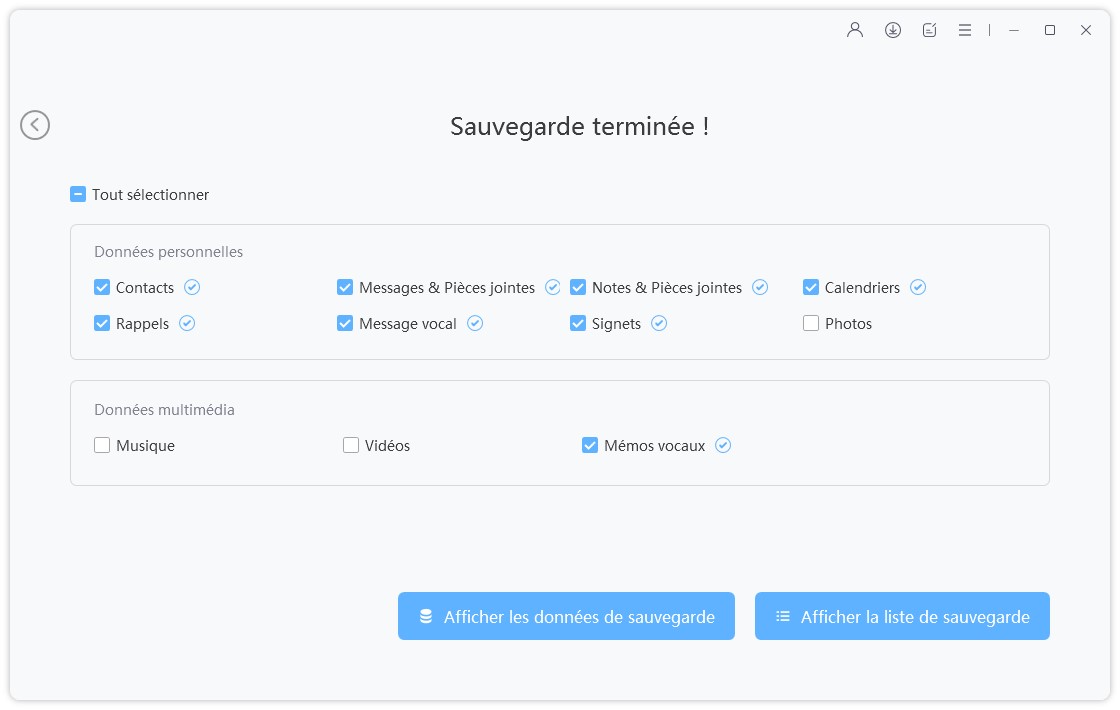Screen dimensions: 1120x710
Task: Uncheck the Contacts checkbox
Action: click(102, 287)
